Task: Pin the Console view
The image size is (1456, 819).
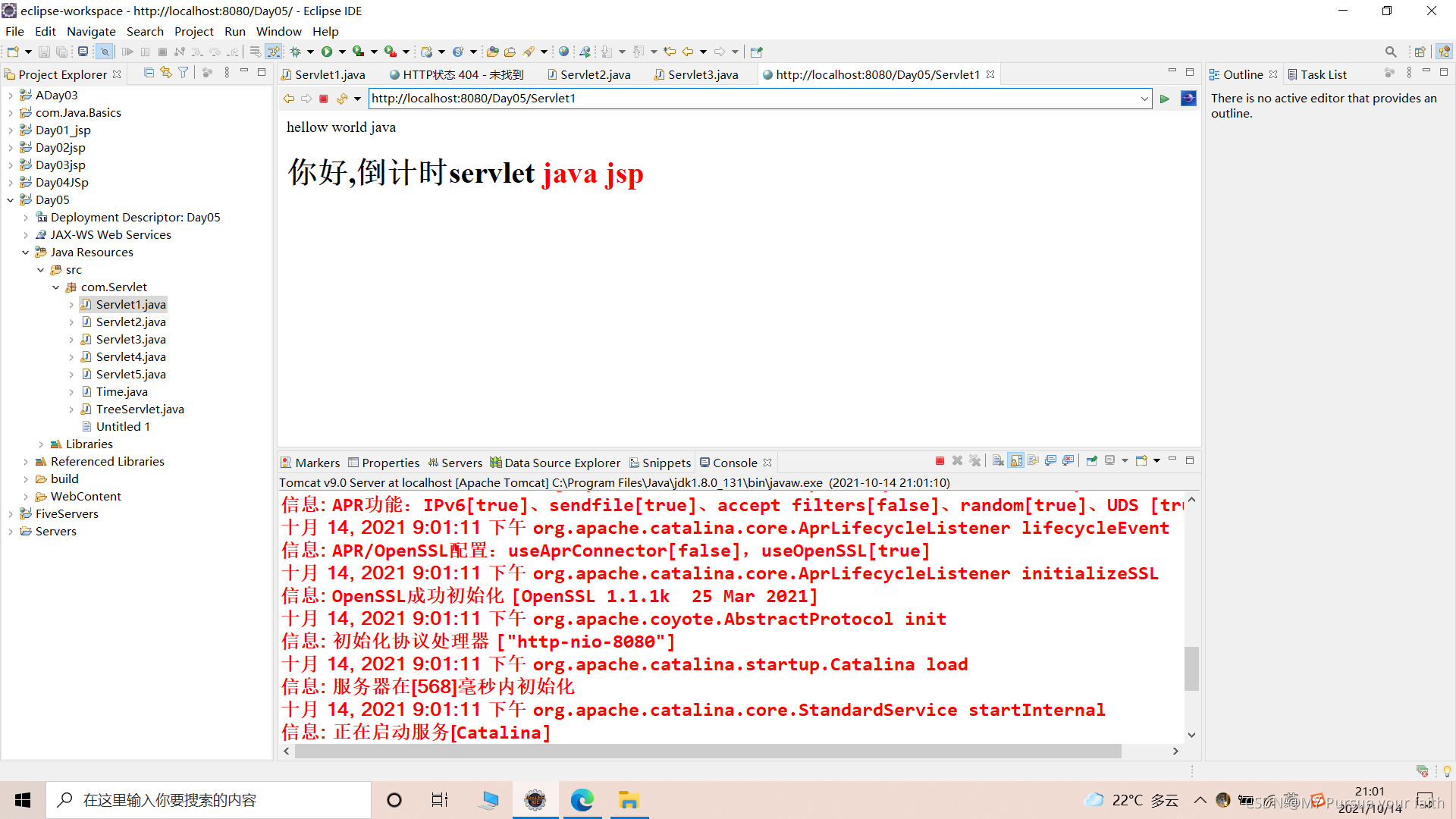Action: click(x=1091, y=461)
